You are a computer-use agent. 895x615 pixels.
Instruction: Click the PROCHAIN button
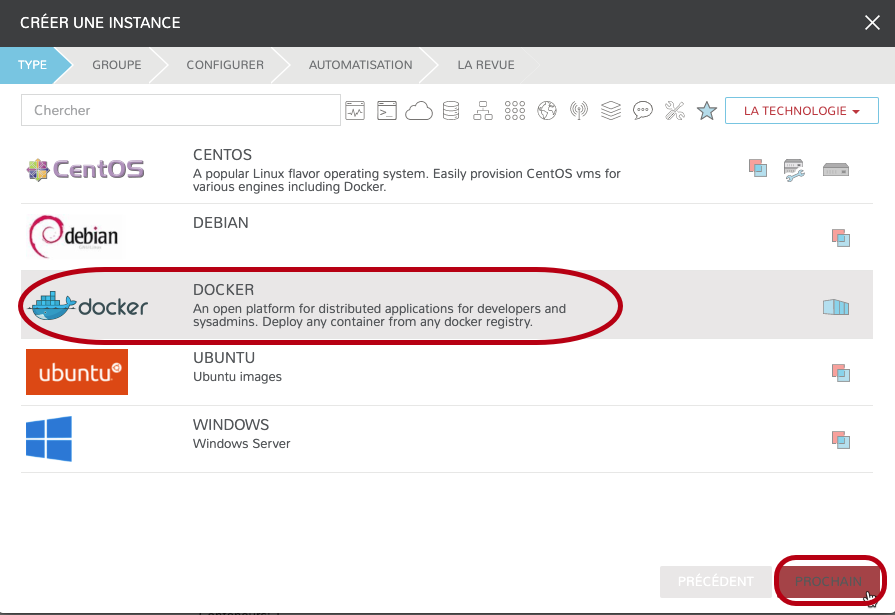pyautogui.click(x=828, y=581)
